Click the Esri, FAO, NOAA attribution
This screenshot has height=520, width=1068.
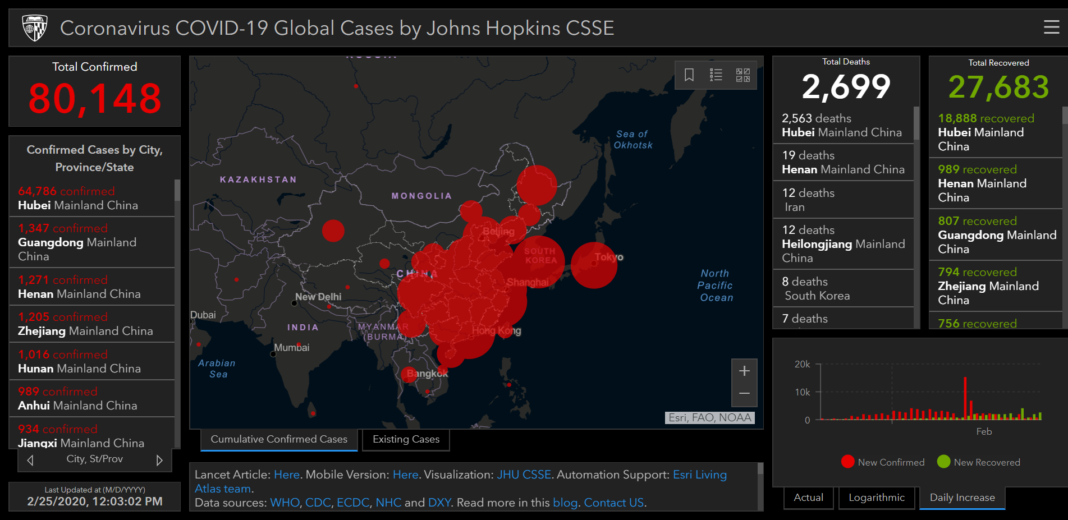pos(709,418)
